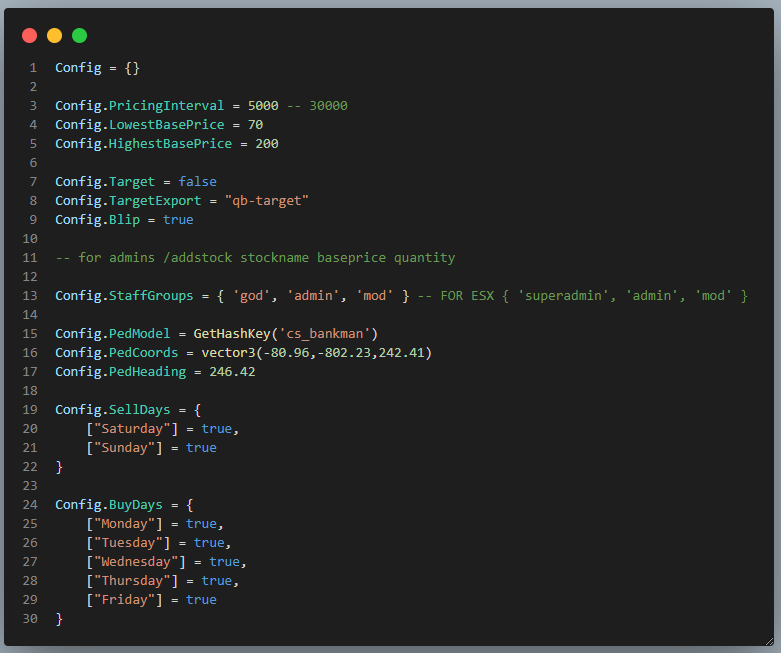Image resolution: width=781 pixels, height=653 pixels.
Task: Click the "Sunday" key
Action: [125, 448]
